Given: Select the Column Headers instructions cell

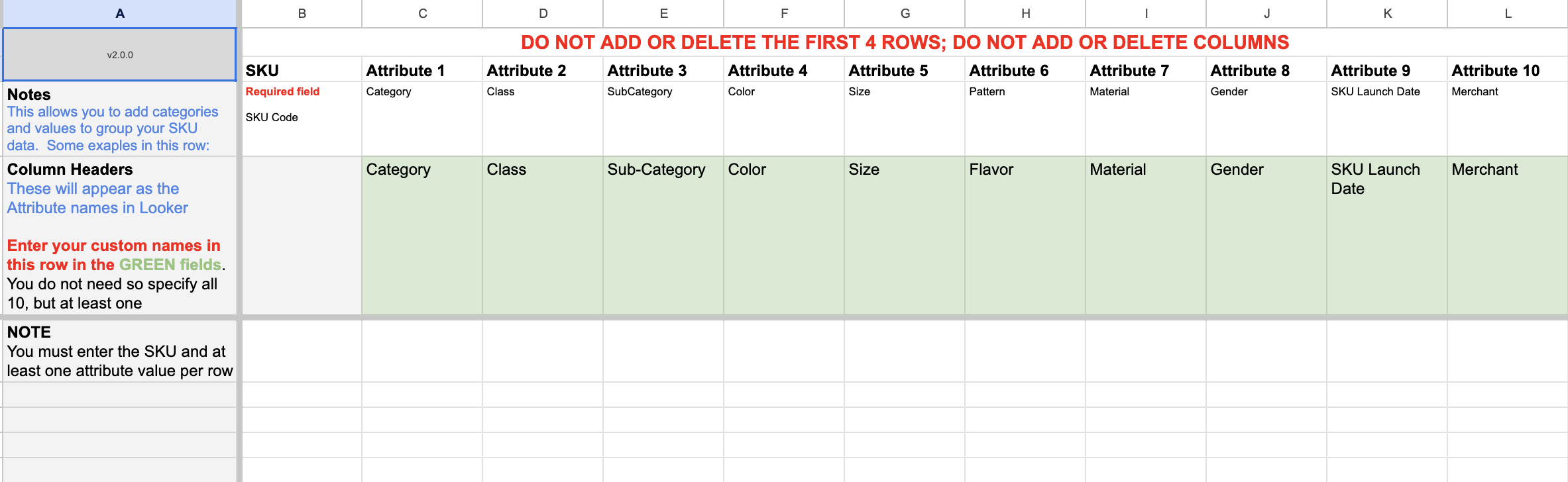Looking at the screenshot, I should tap(120, 236).
